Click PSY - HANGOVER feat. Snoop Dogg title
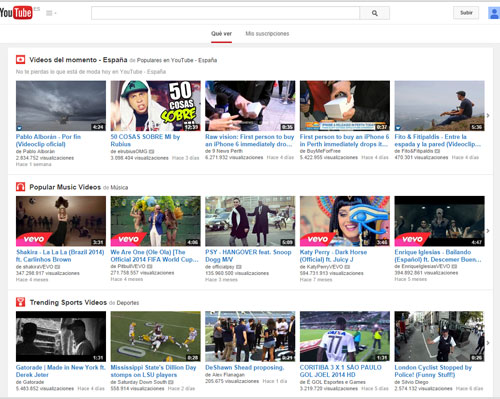 pyautogui.click(x=248, y=256)
